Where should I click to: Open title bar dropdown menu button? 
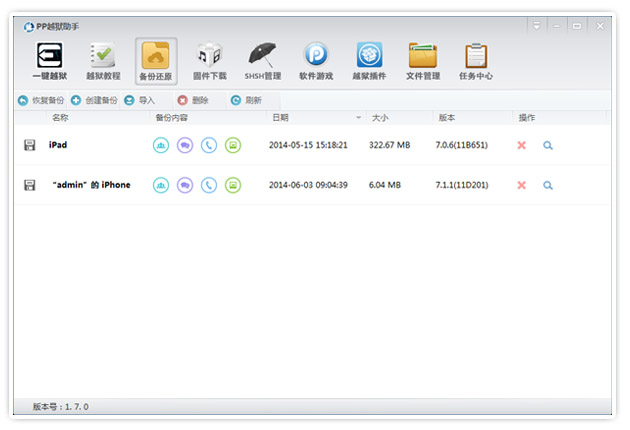pos(537,26)
